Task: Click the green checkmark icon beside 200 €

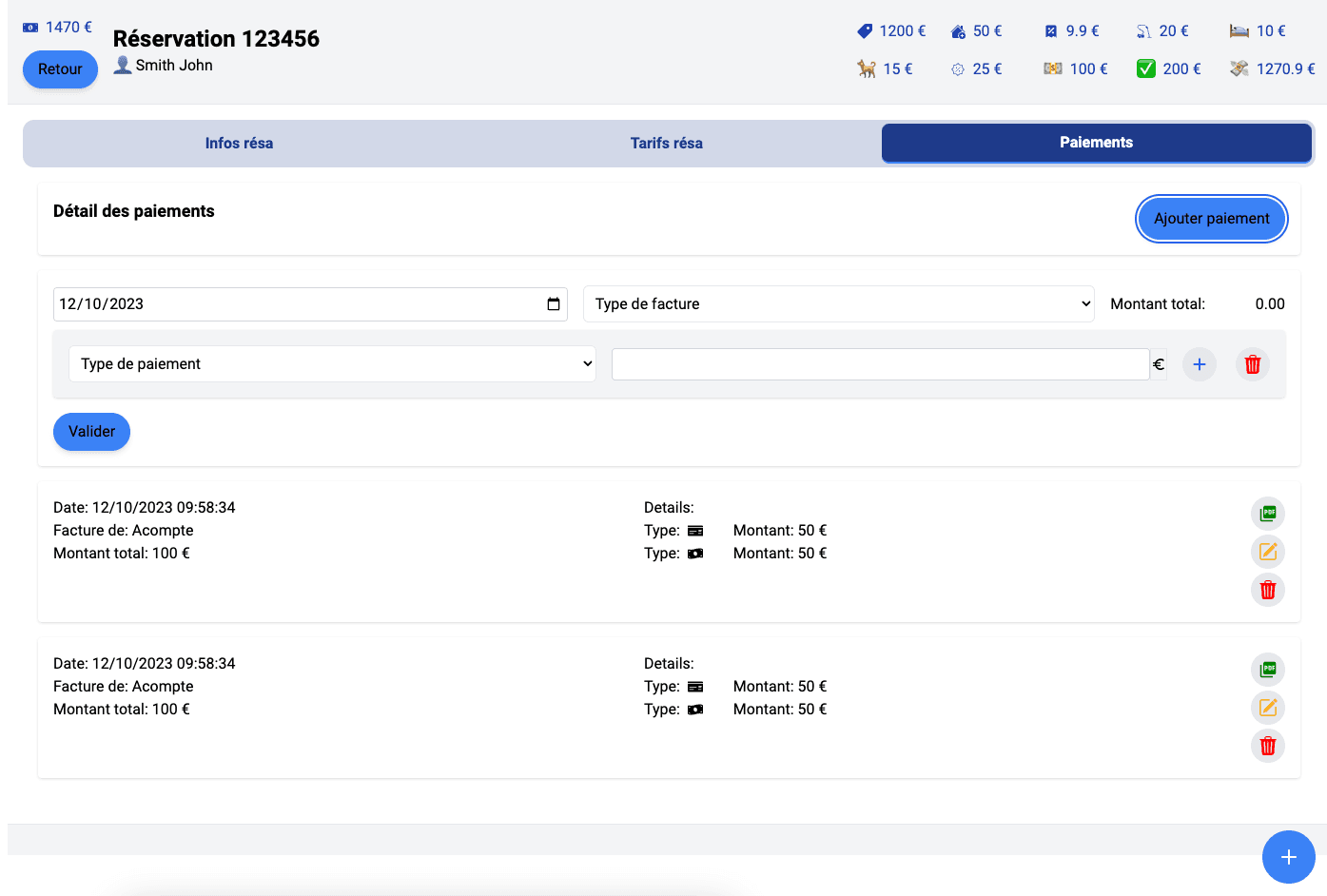Action: [1146, 68]
